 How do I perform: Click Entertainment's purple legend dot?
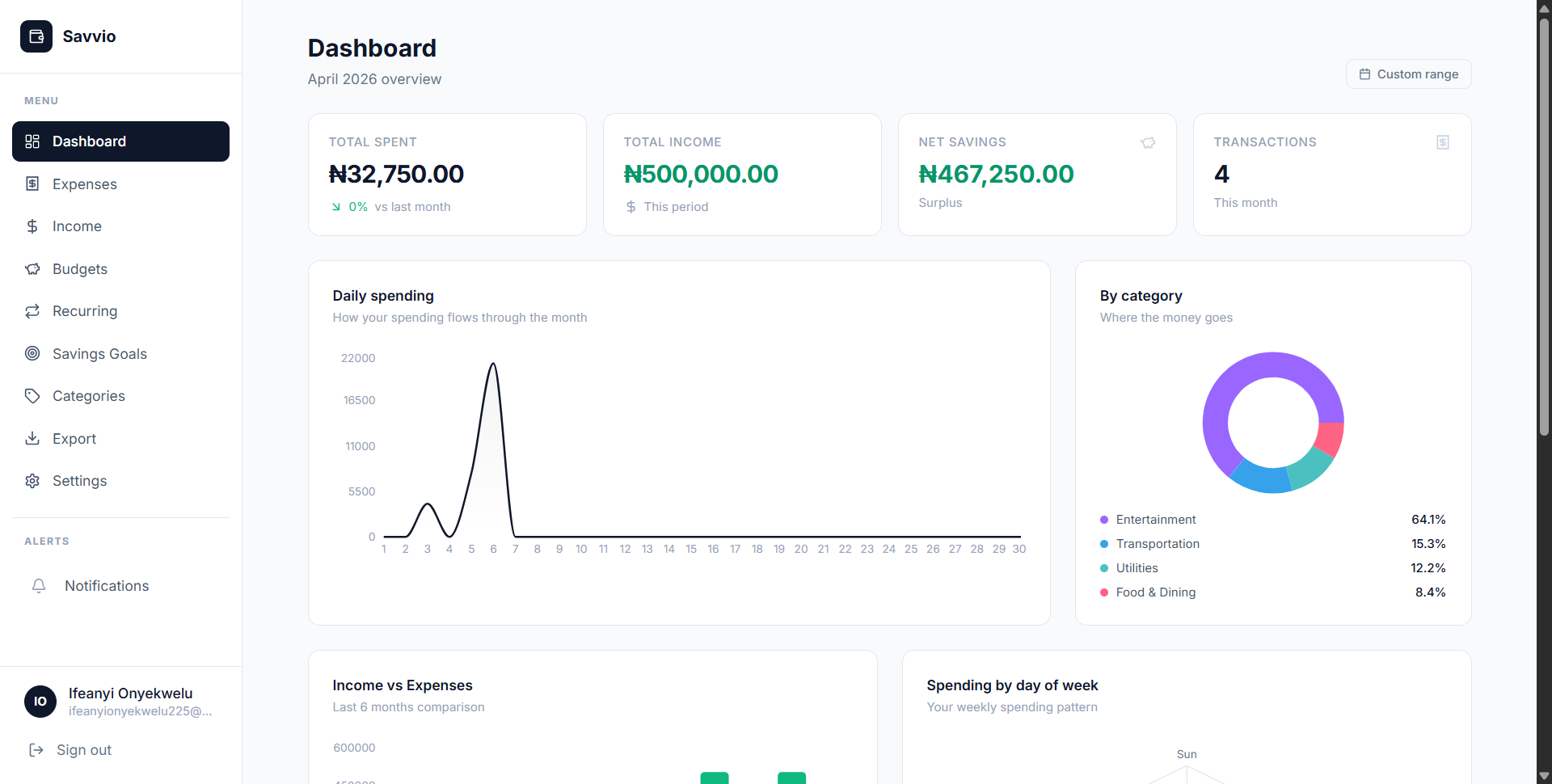click(x=1104, y=520)
